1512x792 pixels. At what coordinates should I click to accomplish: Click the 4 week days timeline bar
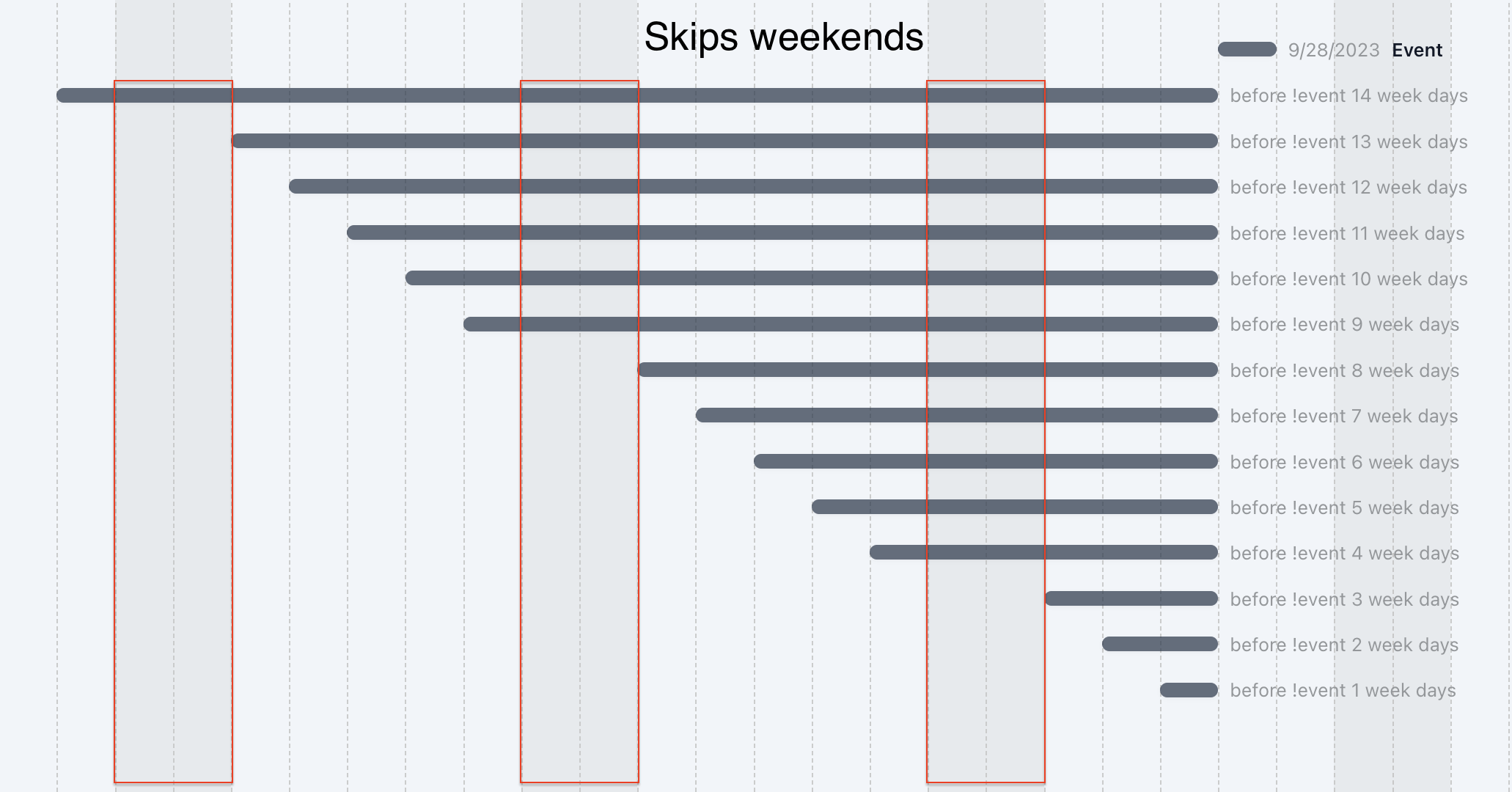point(1043,552)
